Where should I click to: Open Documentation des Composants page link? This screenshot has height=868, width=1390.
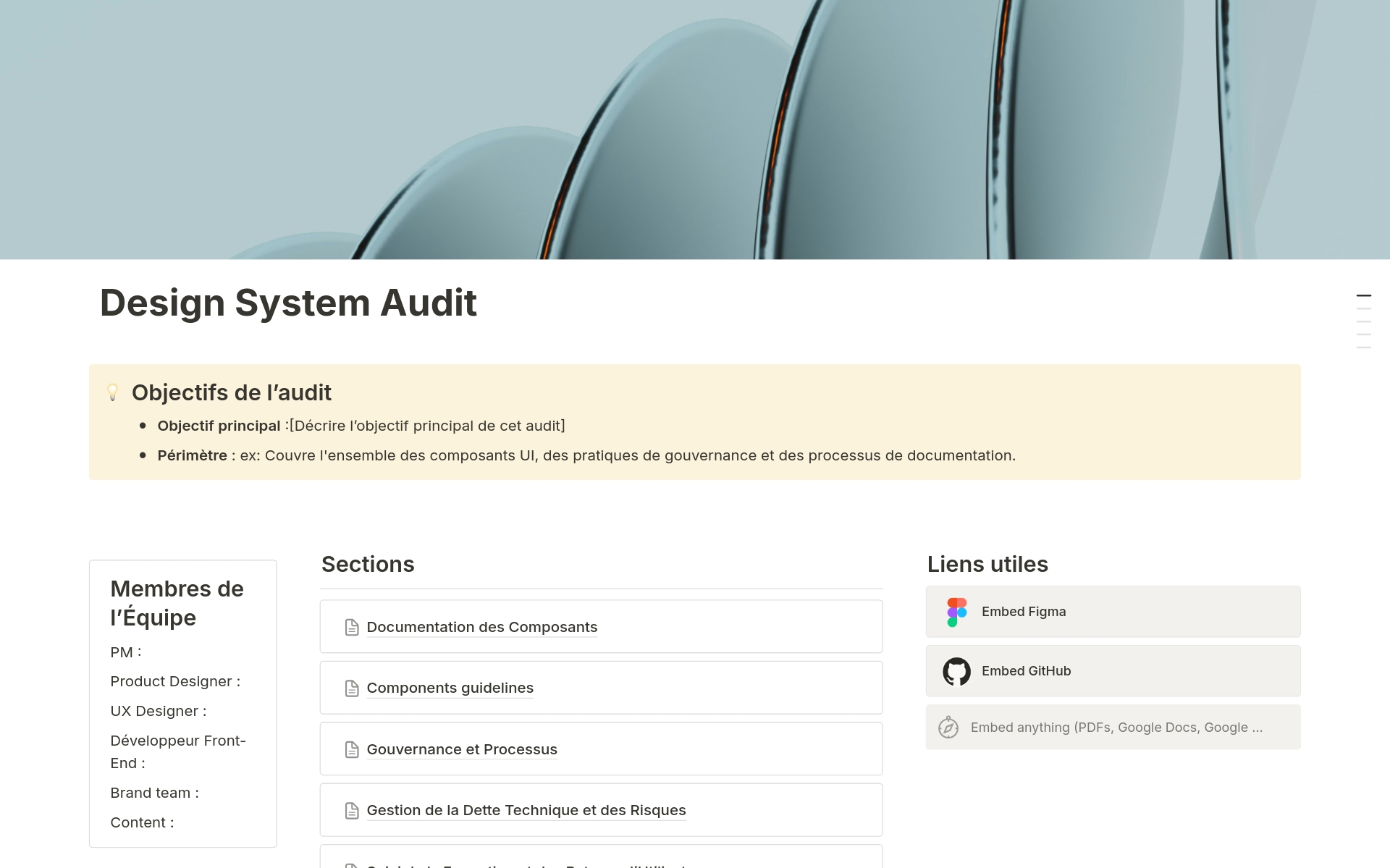coord(481,627)
